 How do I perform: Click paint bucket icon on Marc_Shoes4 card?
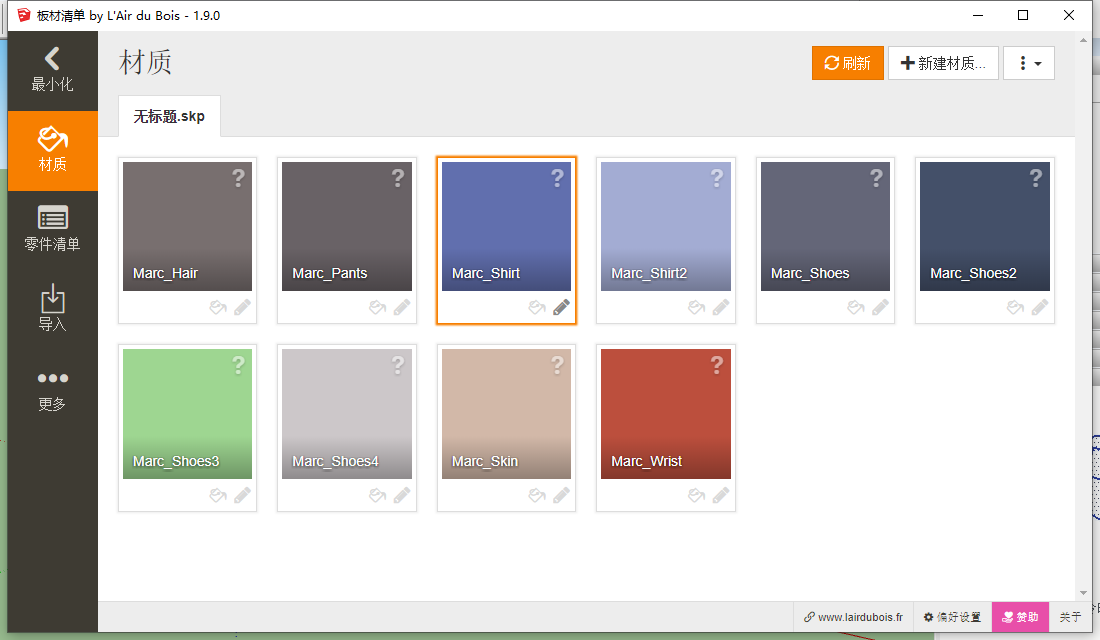pyautogui.click(x=377, y=495)
